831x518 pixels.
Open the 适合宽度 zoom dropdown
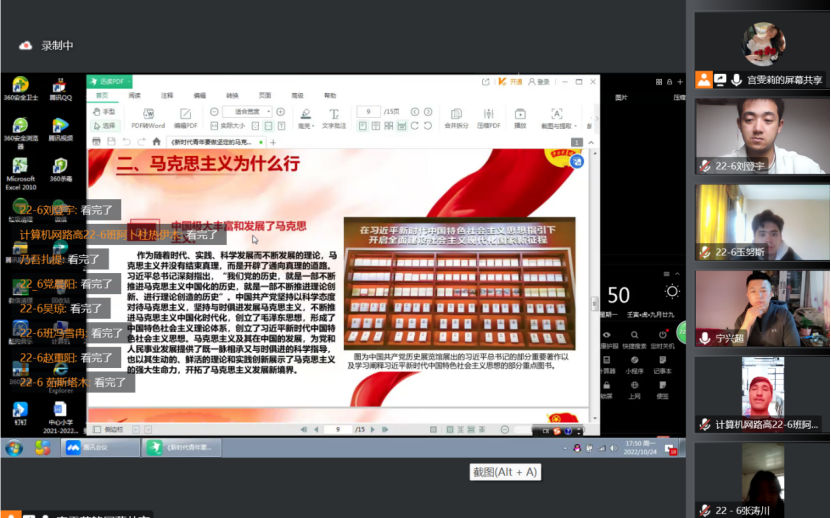pos(244,111)
